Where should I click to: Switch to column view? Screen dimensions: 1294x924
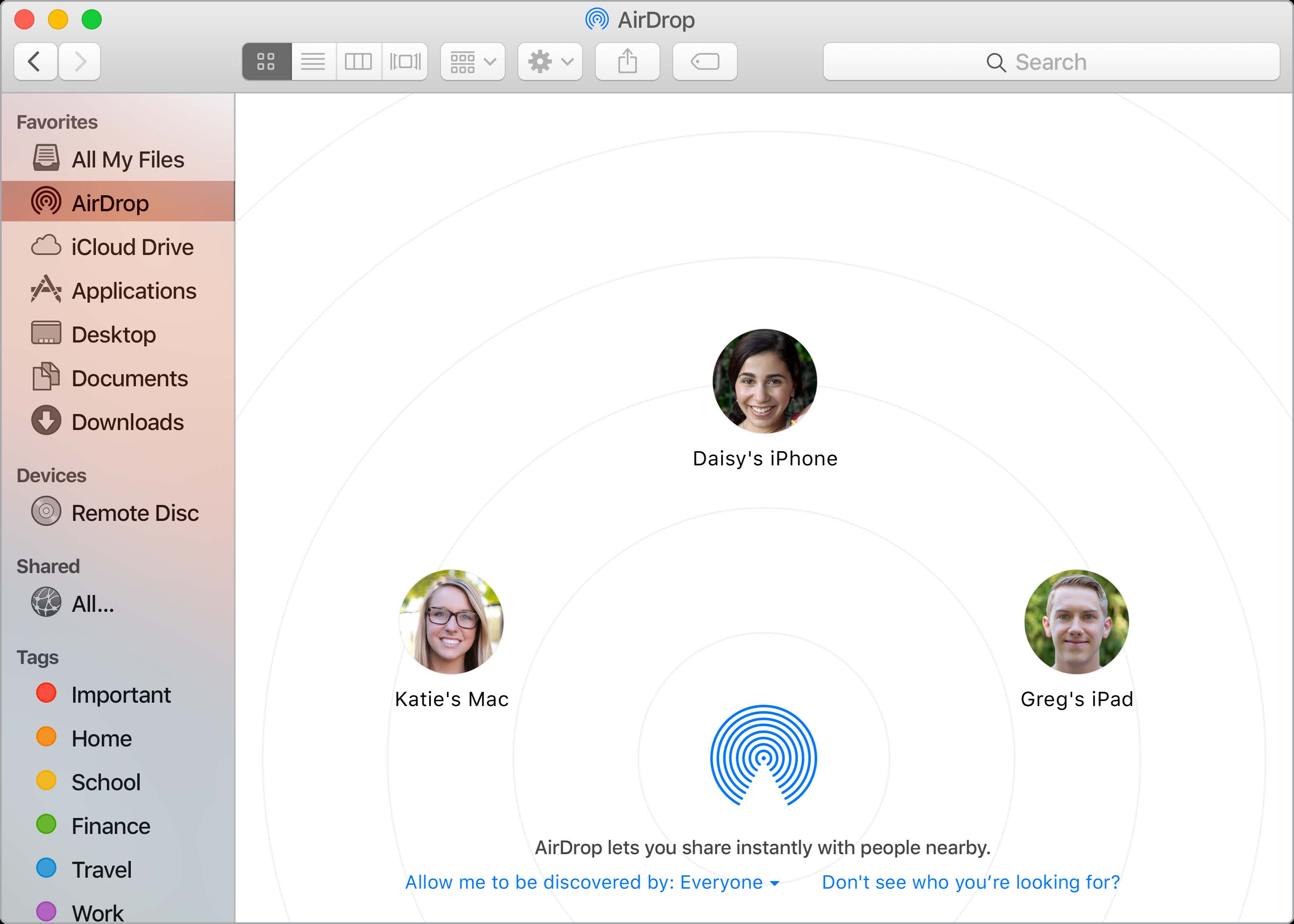[x=358, y=61]
